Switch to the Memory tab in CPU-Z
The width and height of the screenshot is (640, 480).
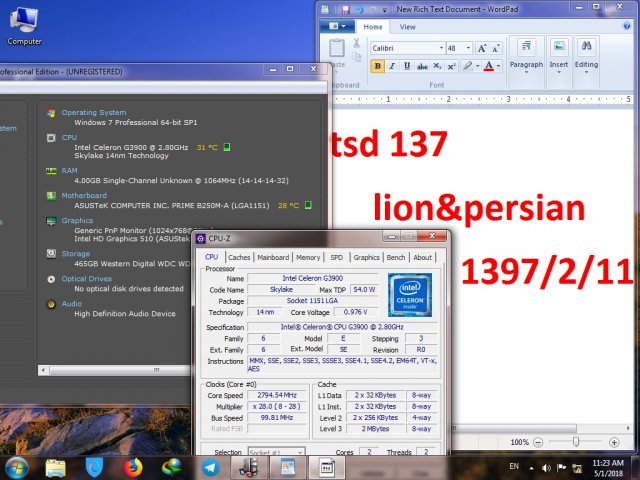tap(308, 257)
